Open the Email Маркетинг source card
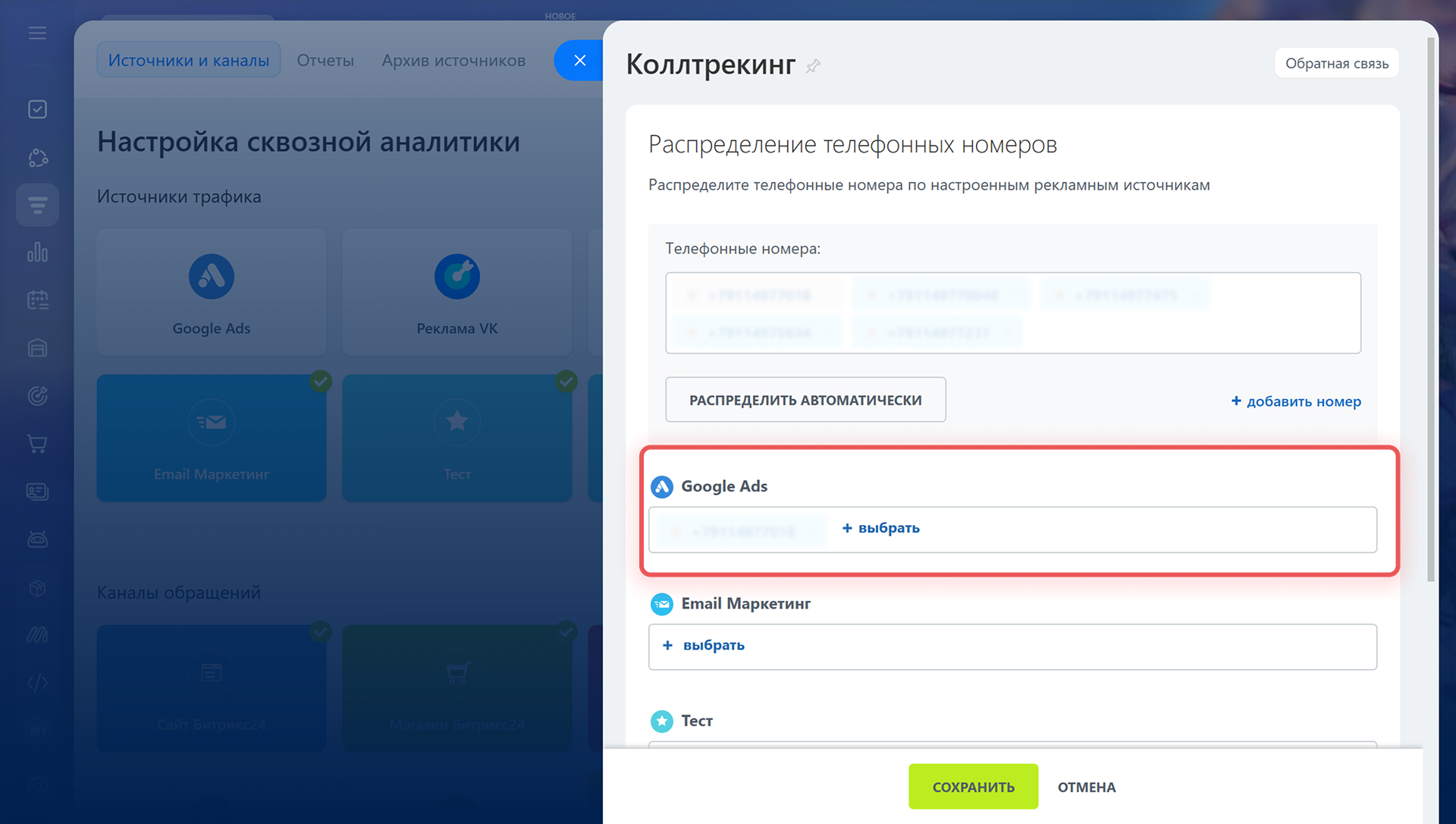Image resolution: width=1456 pixels, height=824 pixels. coord(212,438)
